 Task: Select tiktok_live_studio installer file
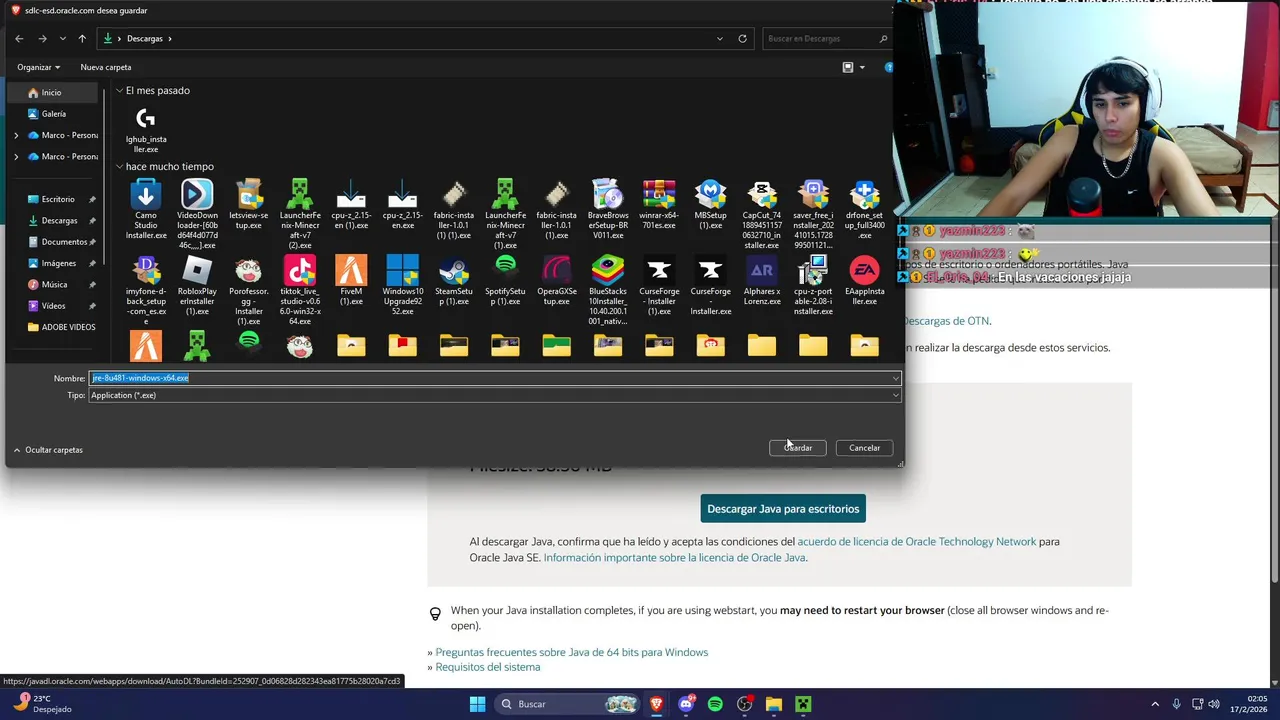tap(300, 291)
